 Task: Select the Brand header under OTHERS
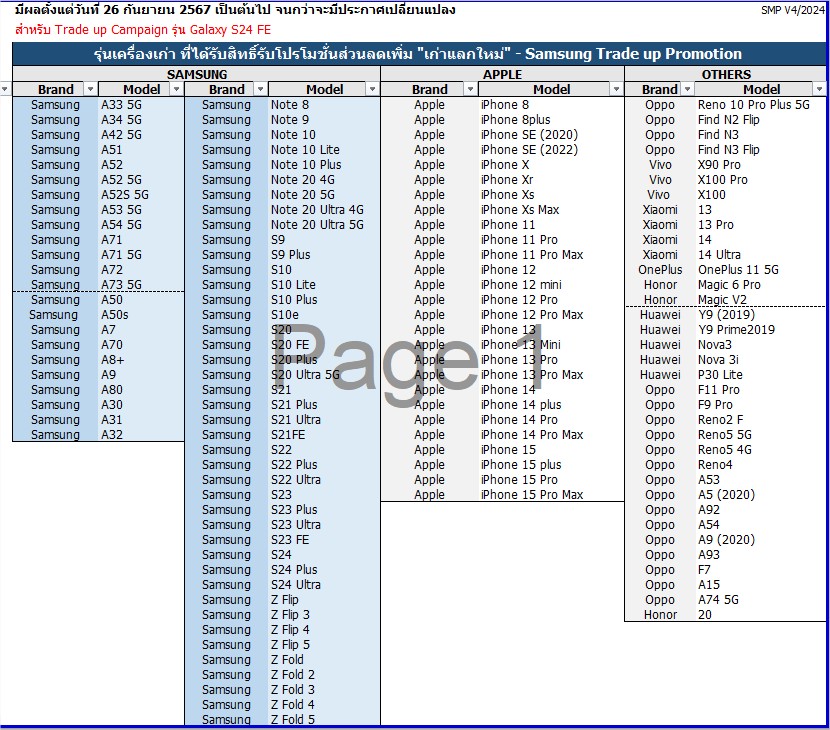point(660,89)
